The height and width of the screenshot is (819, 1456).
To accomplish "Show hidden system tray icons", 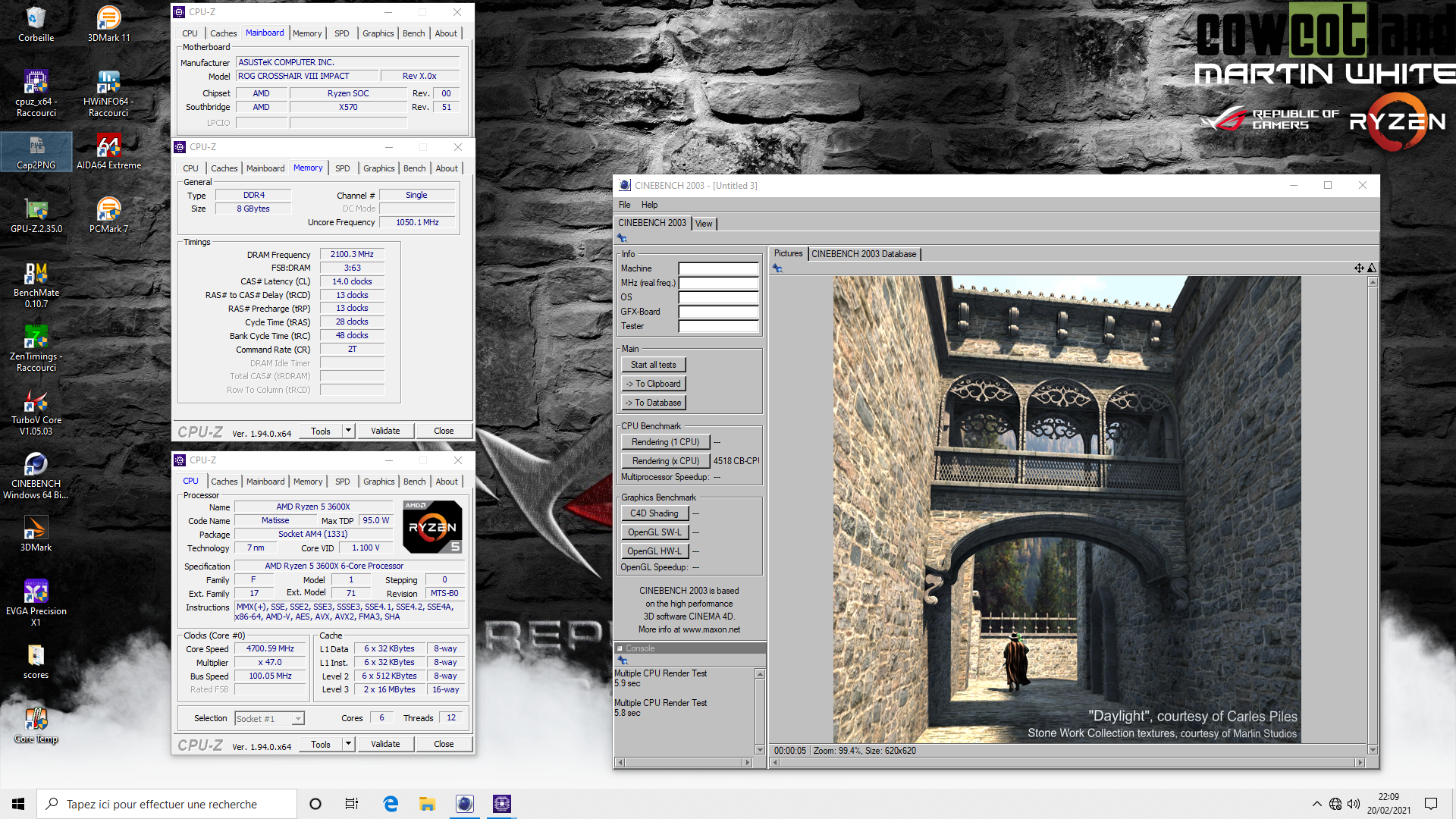I will point(1316,804).
